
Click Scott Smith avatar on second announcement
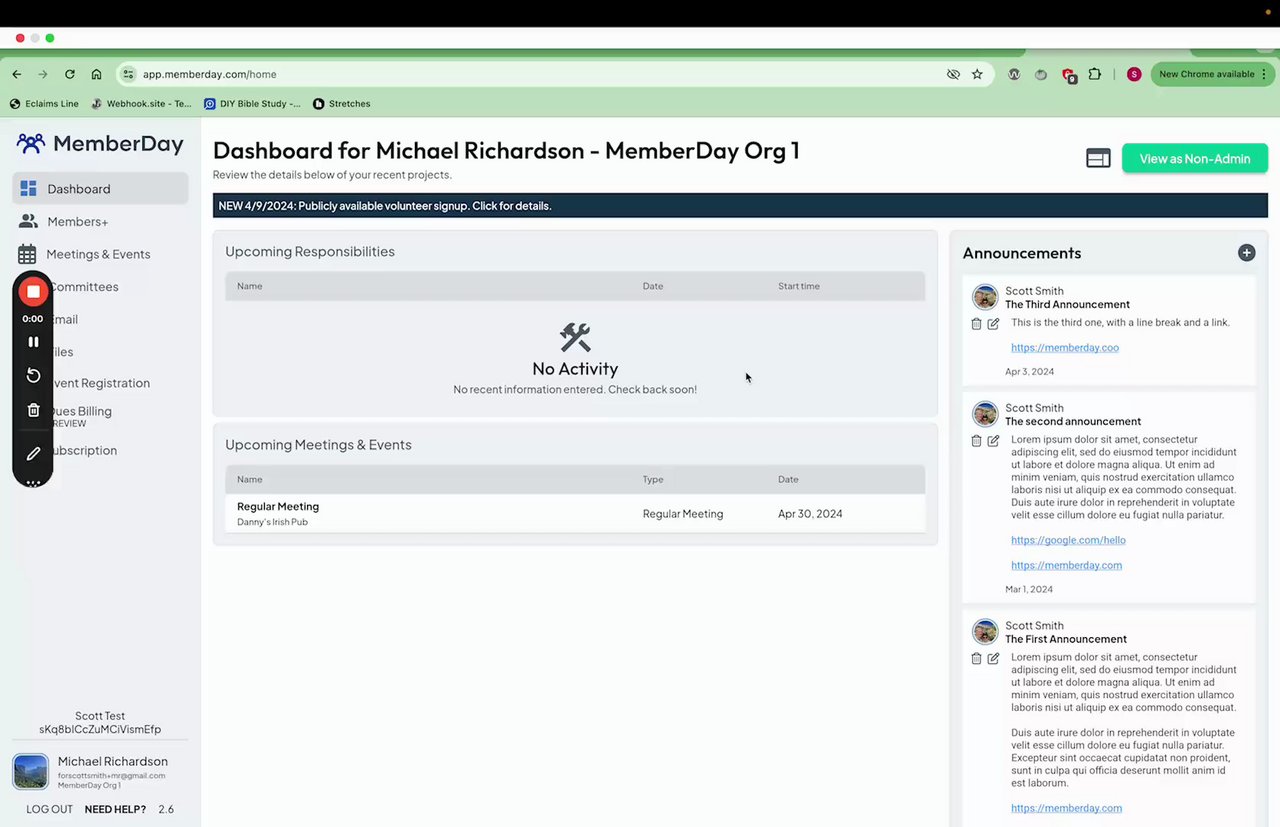click(985, 414)
